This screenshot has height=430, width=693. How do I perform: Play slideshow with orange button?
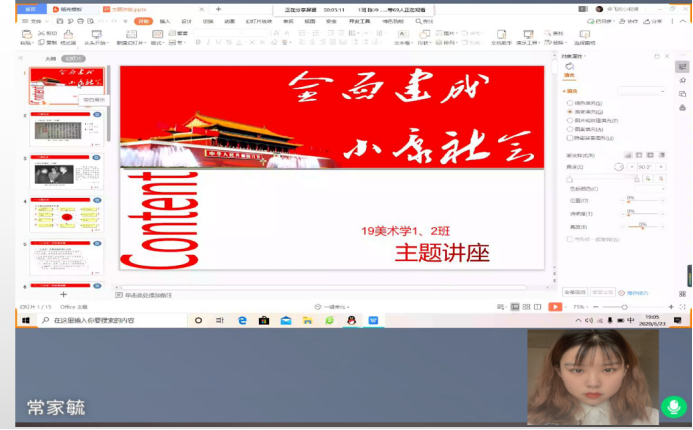pyautogui.click(x=555, y=307)
